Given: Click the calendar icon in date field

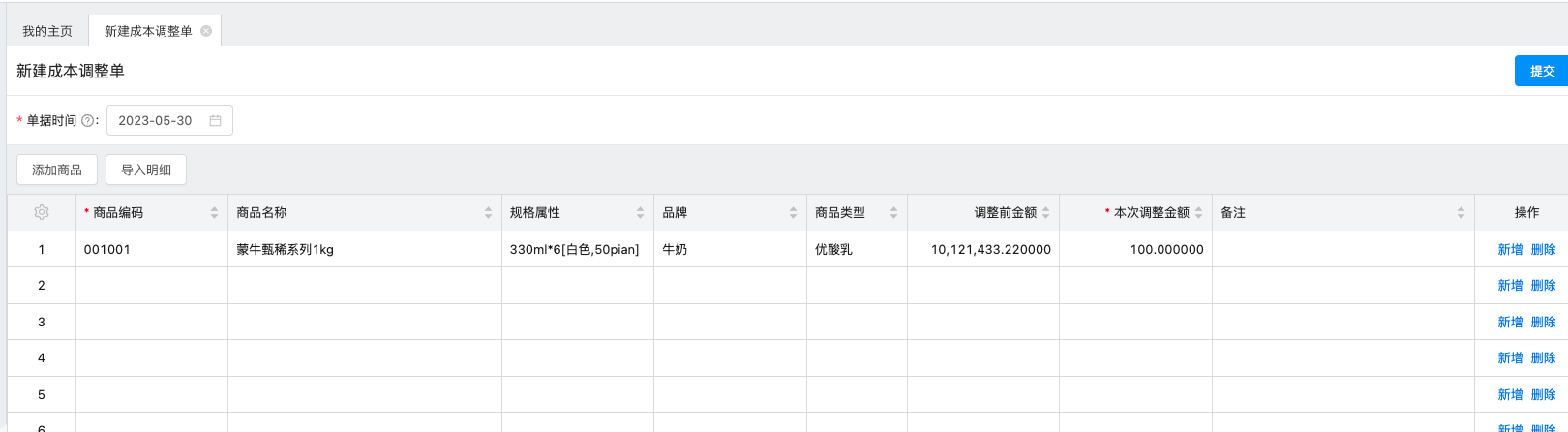Looking at the screenshot, I should [x=215, y=121].
